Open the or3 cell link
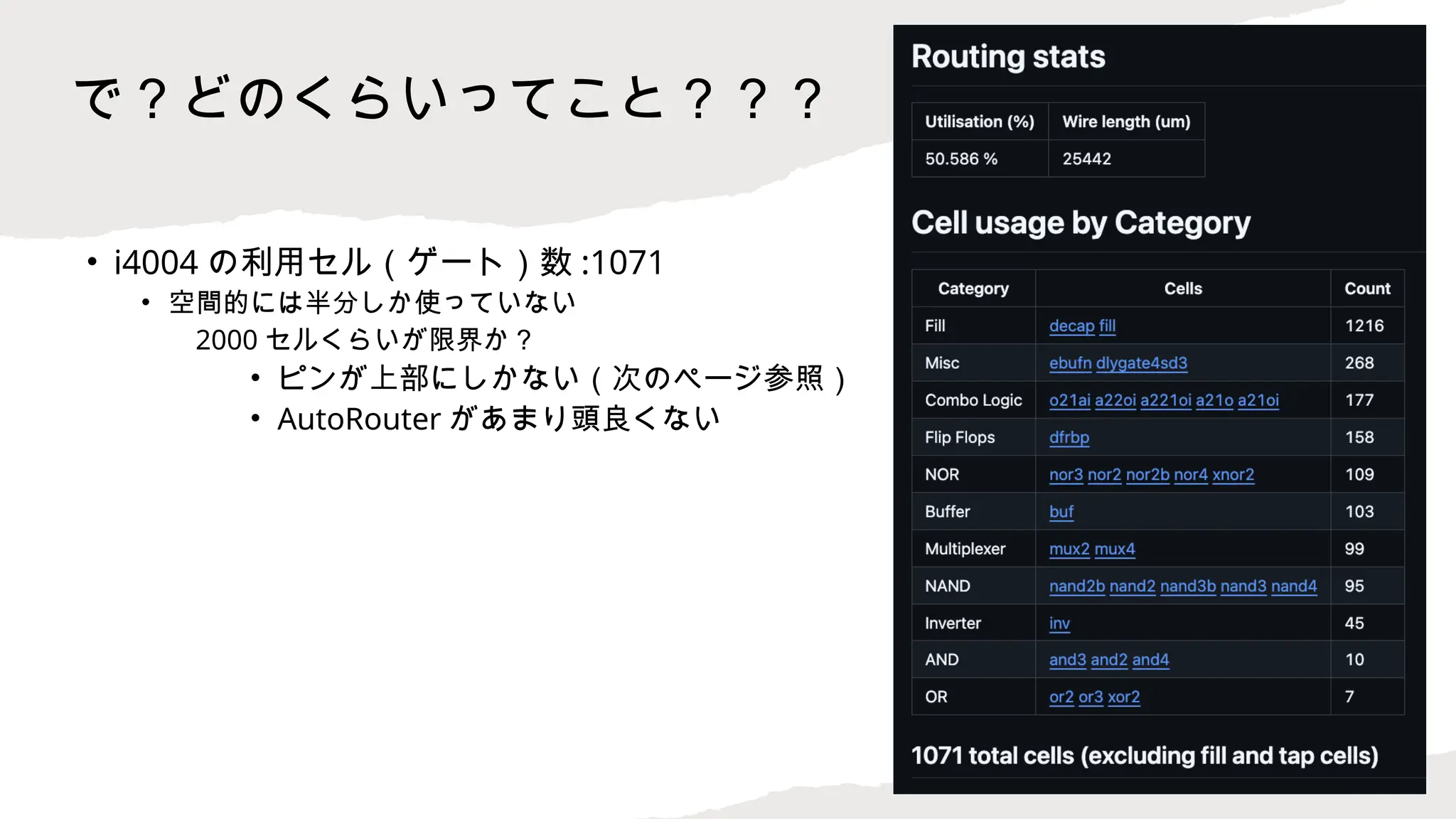This screenshot has height=819, width=1456. pyautogui.click(x=1091, y=697)
